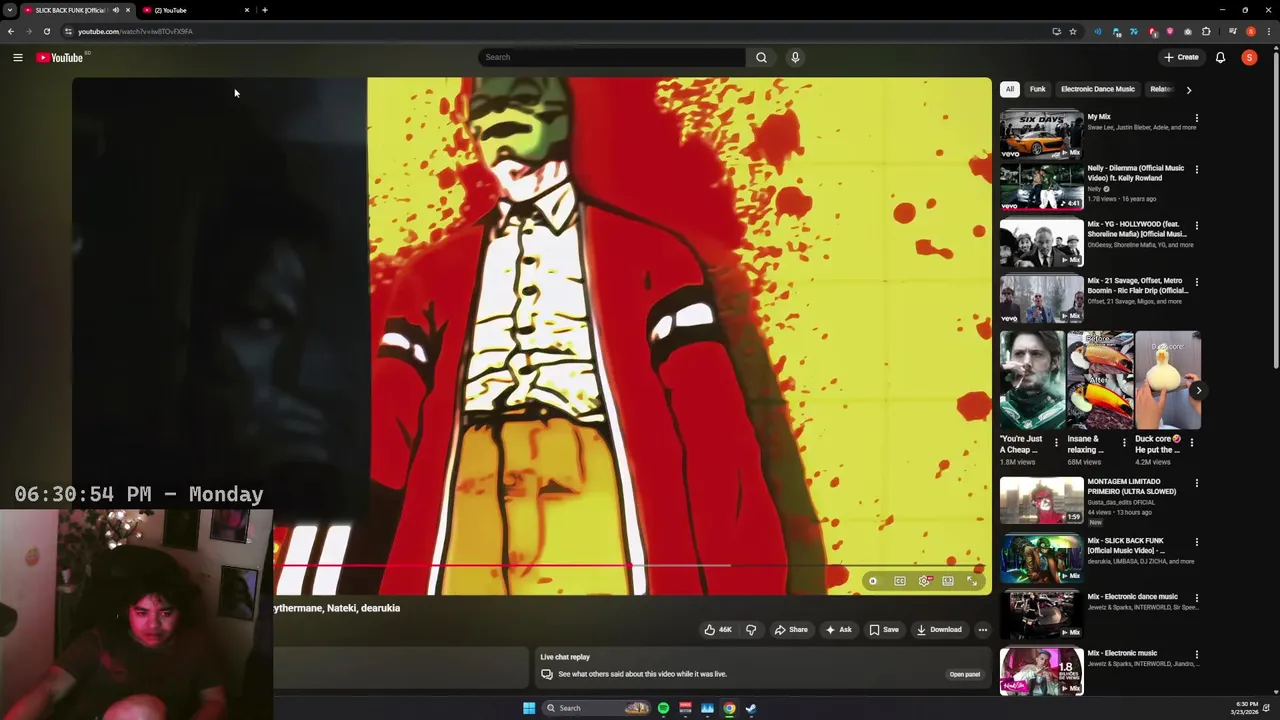Reload the page
Viewport: 1280px width, 720px height.
pyautogui.click(x=46, y=32)
